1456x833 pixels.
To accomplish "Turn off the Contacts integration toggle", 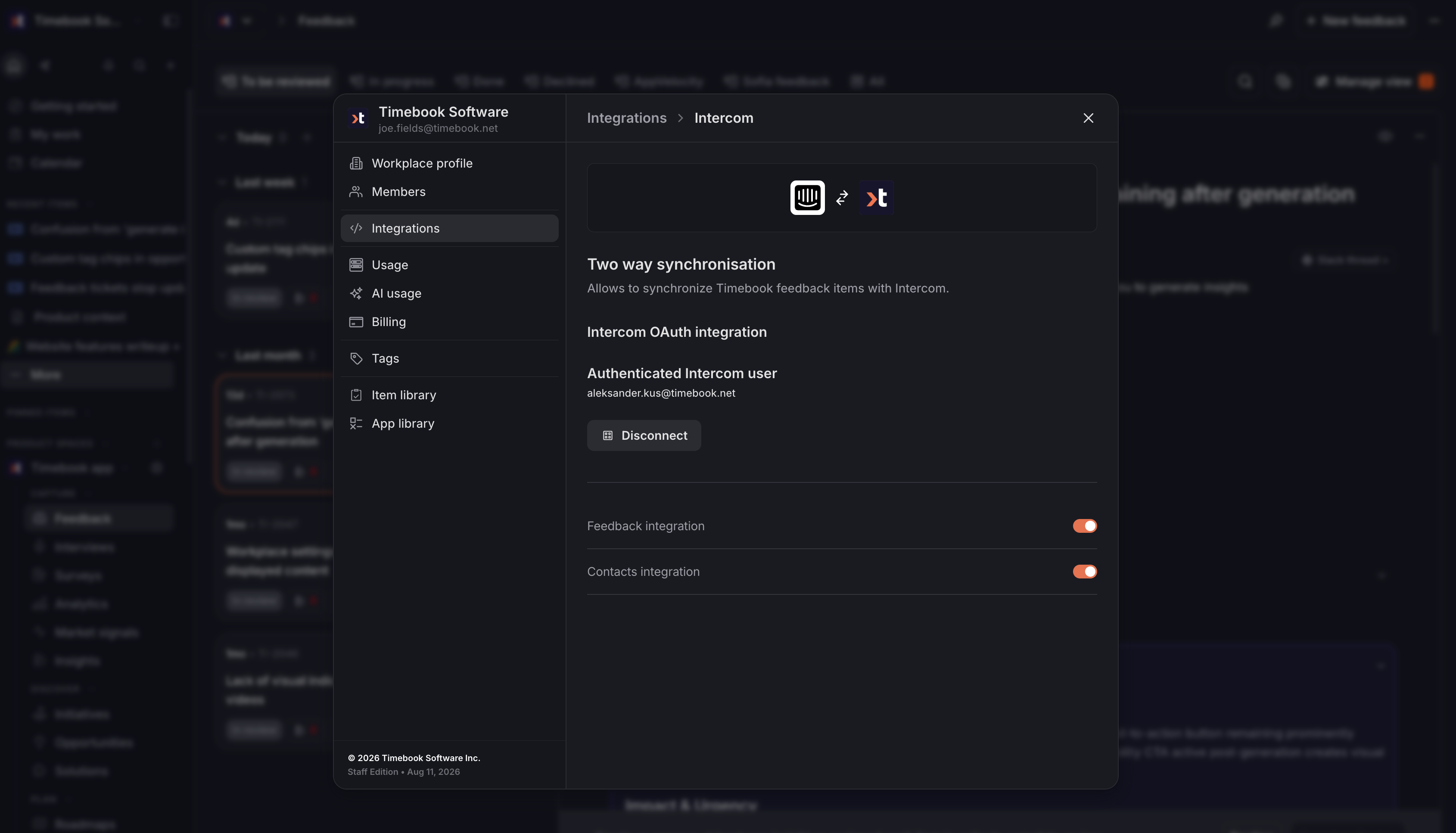I will click(1085, 572).
